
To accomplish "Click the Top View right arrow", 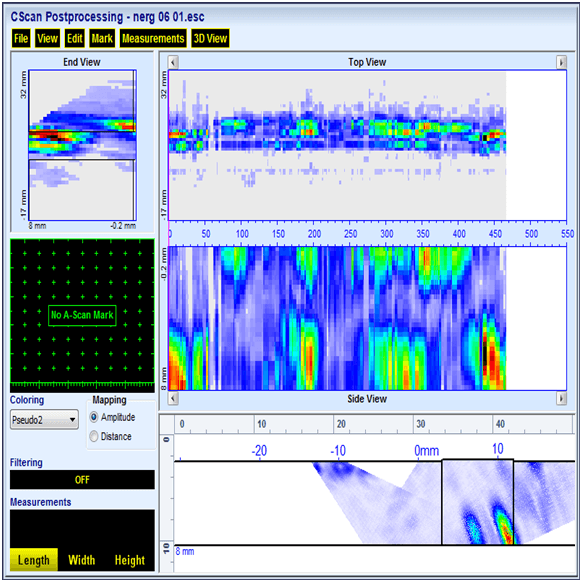I will pyautogui.click(x=561, y=62).
